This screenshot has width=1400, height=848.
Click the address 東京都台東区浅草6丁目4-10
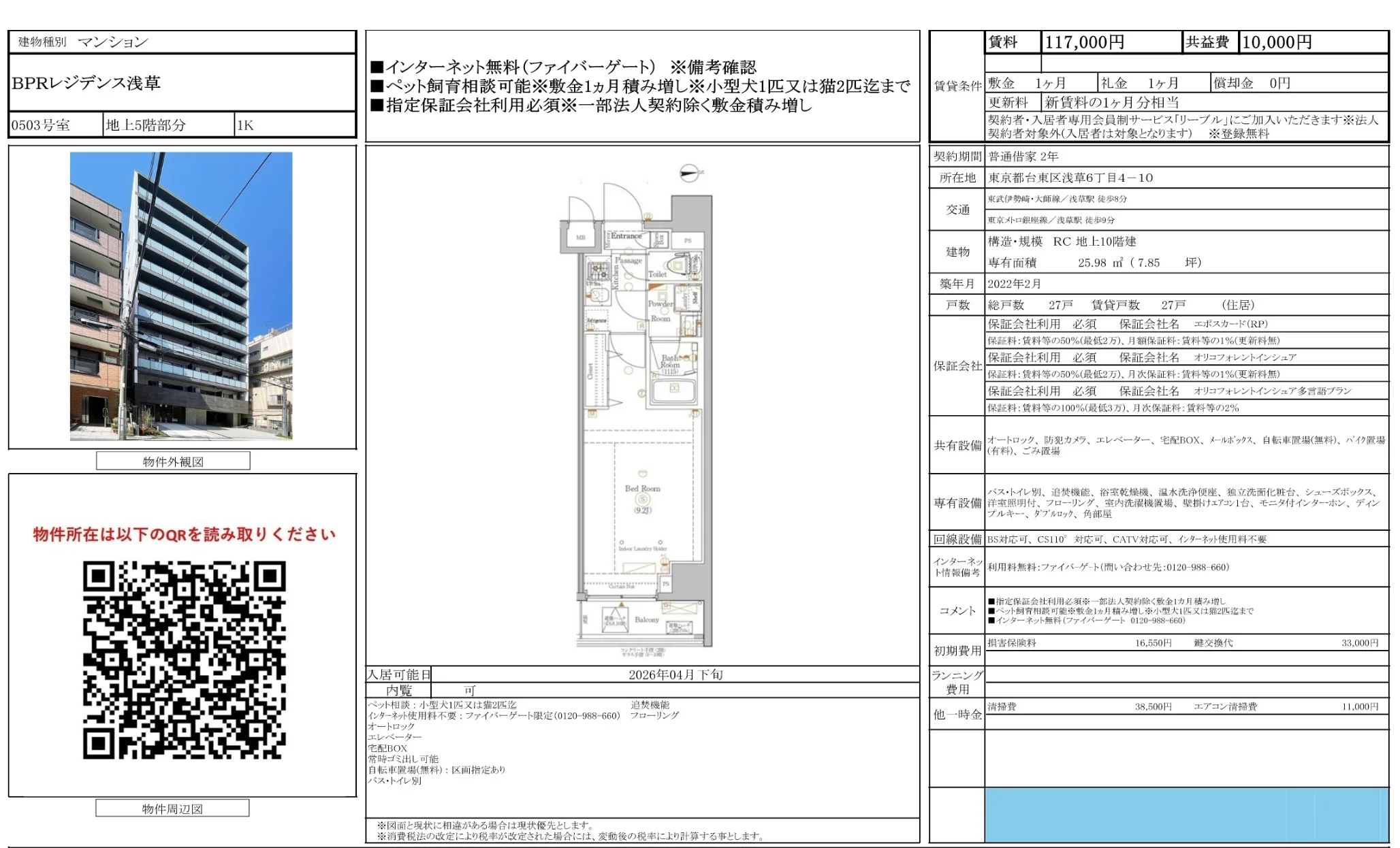click(x=1070, y=178)
